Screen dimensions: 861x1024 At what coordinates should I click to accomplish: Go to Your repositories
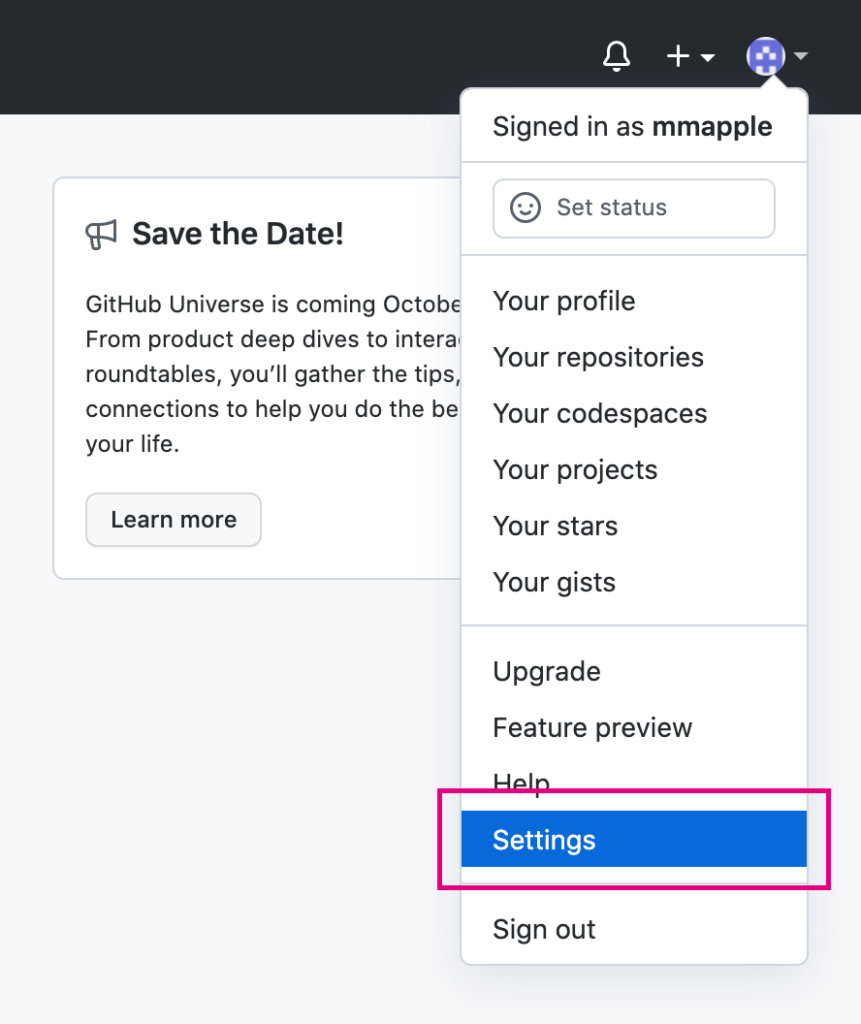598,357
